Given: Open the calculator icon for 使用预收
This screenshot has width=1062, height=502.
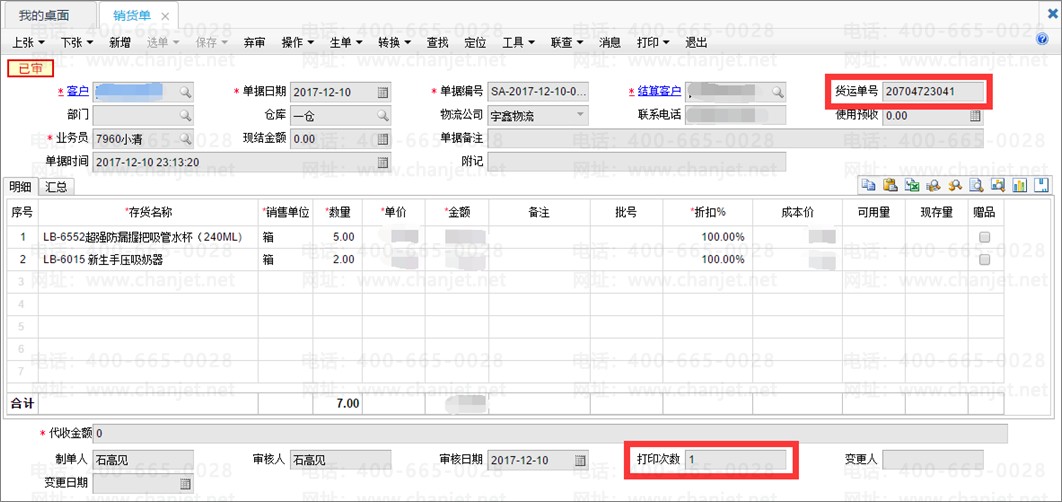Looking at the screenshot, I should click(x=975, y=115).
